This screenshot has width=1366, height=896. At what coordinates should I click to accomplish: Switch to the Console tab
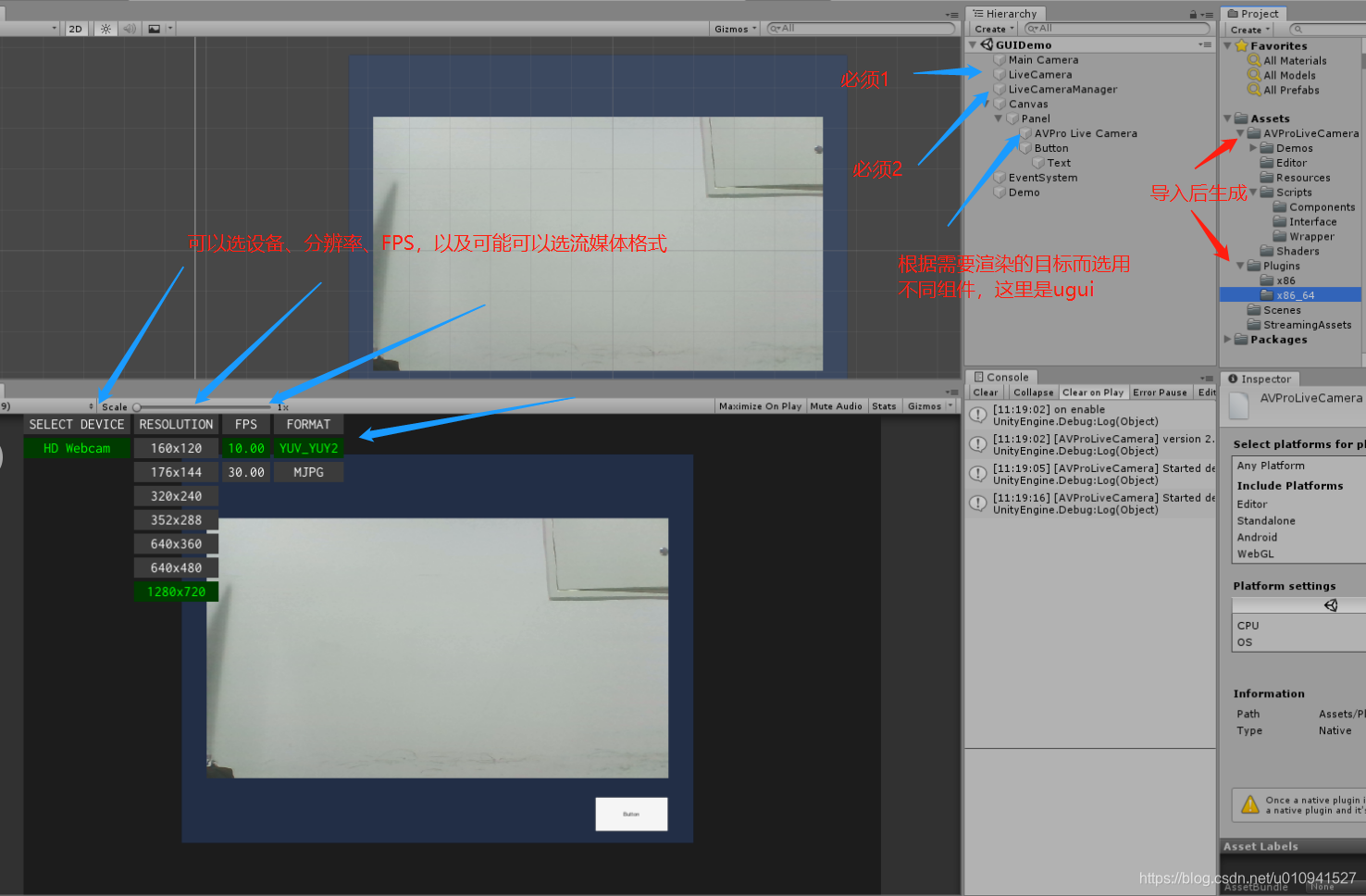point(1001,377)
